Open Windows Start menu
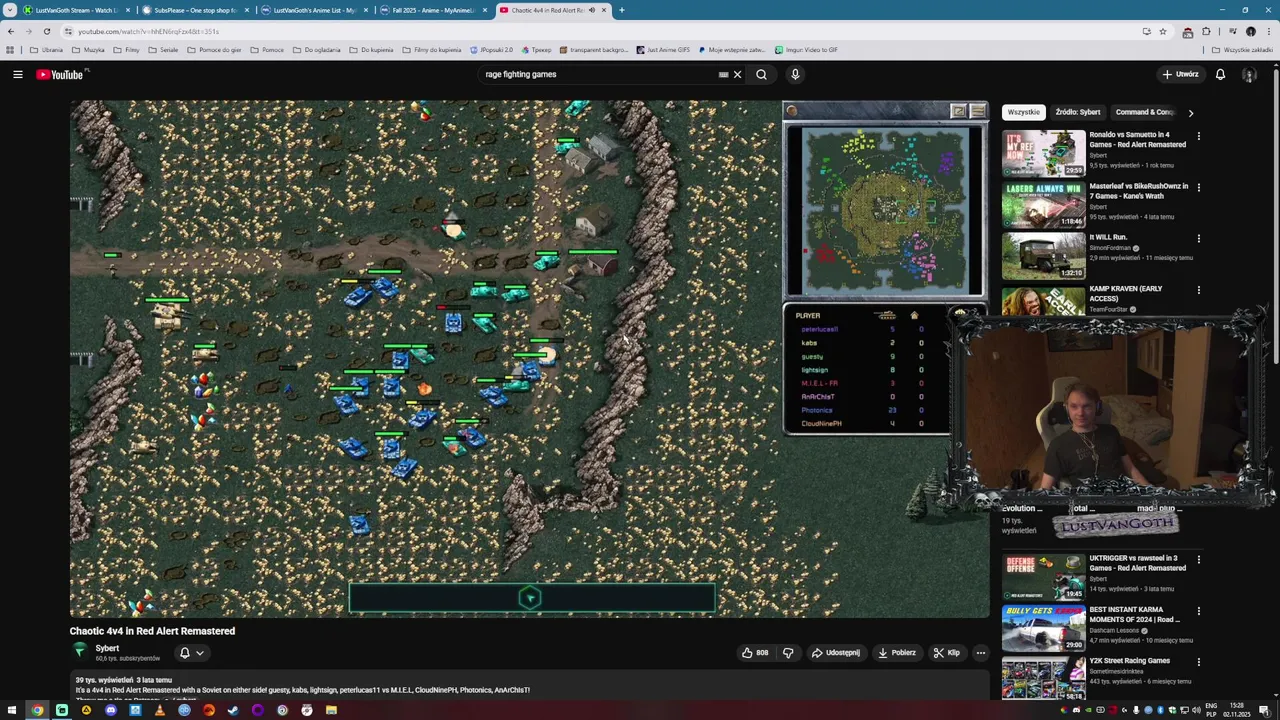Viewport: 1280px width, 720px height. click(x=13, y=710)
